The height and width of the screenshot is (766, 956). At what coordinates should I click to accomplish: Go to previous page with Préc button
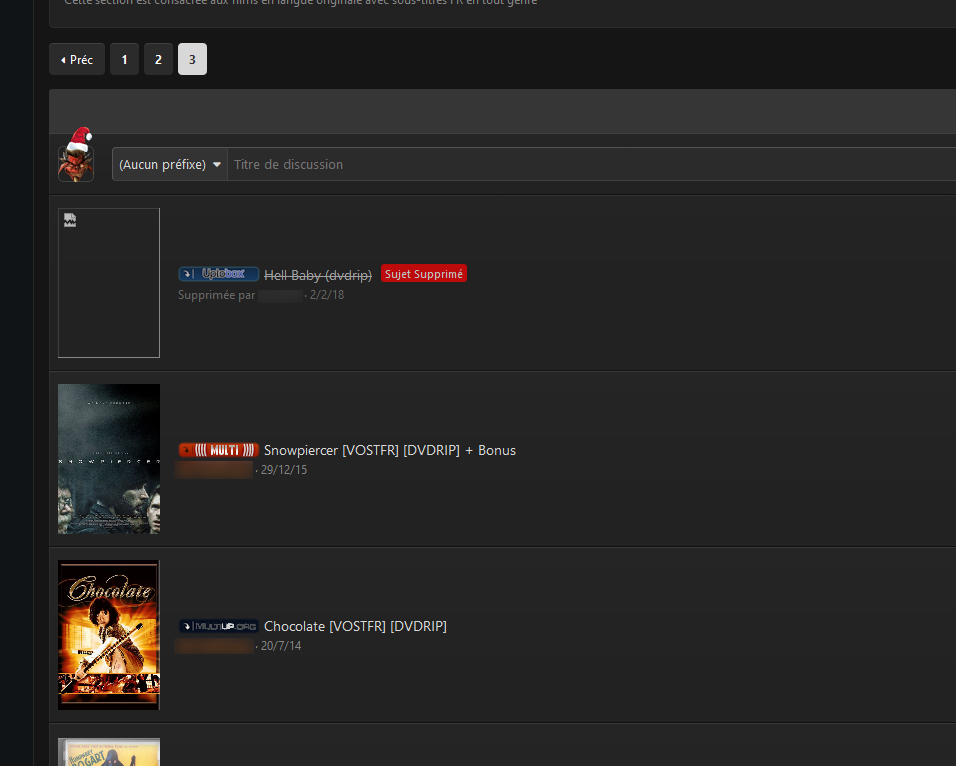(77, 59)
